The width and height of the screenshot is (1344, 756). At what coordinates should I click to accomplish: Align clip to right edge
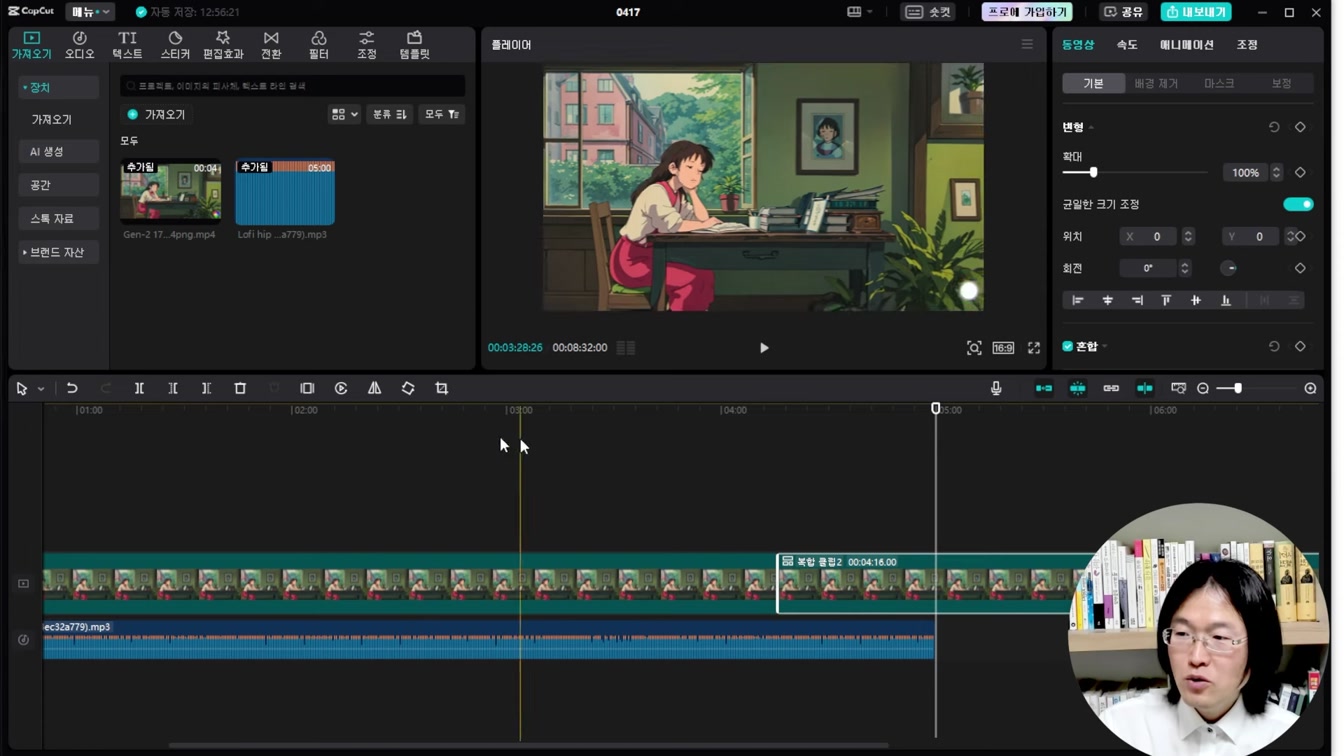(1137, 300)
